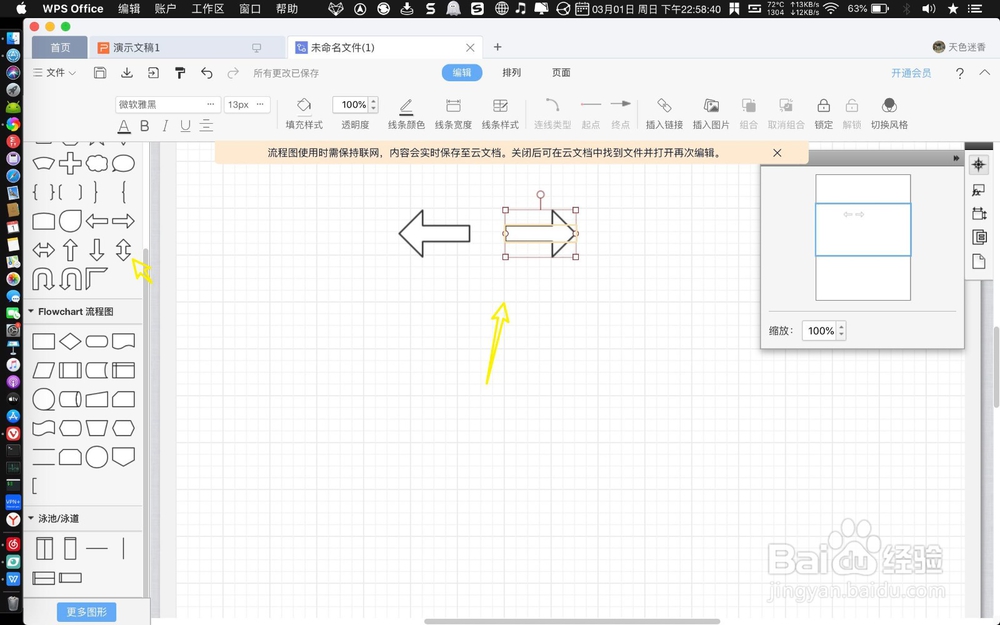The width and height of the screenshot is (1000, 625).
Task: Open the 微软雅黑 font family dropdown
Action: [165, 103]
